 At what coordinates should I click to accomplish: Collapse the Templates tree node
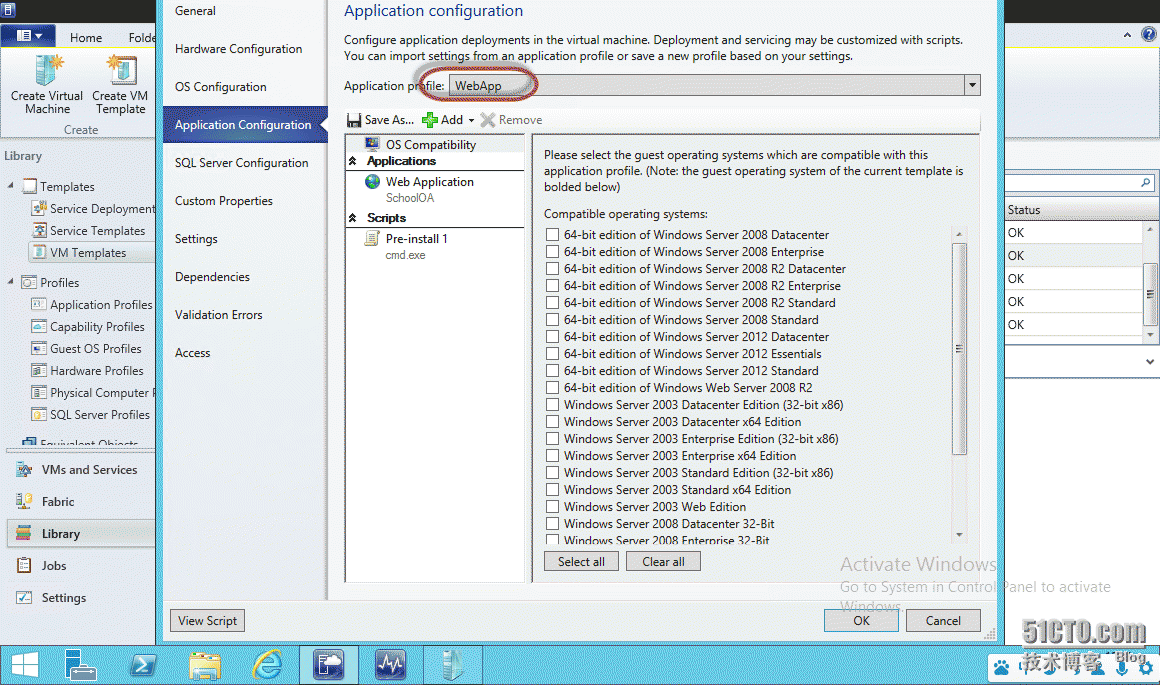[x=10, y=186]
